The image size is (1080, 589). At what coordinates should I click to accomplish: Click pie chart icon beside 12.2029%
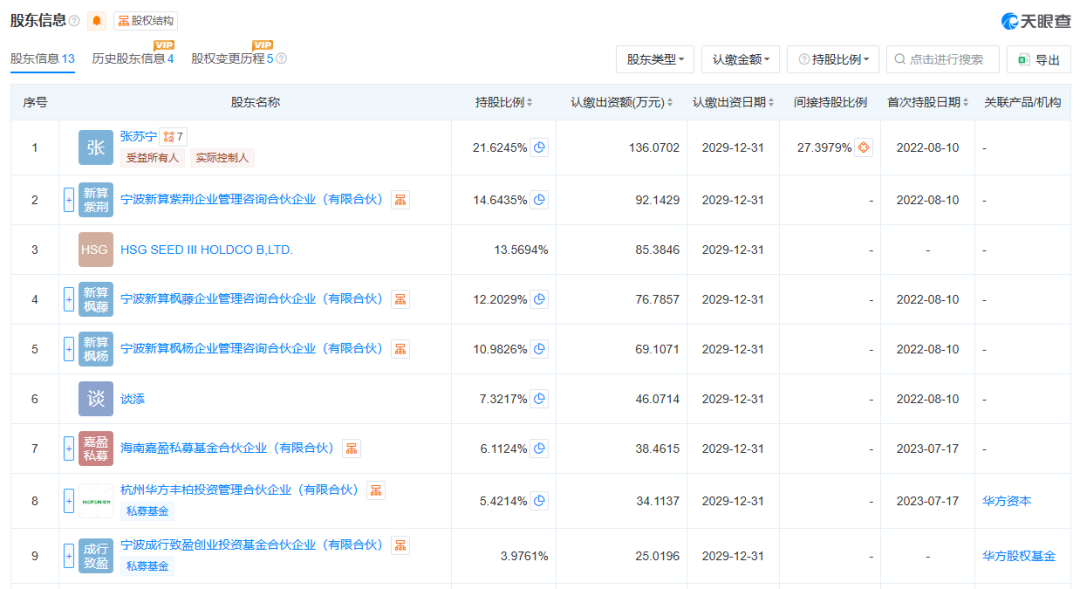click(x=539, y=300)
